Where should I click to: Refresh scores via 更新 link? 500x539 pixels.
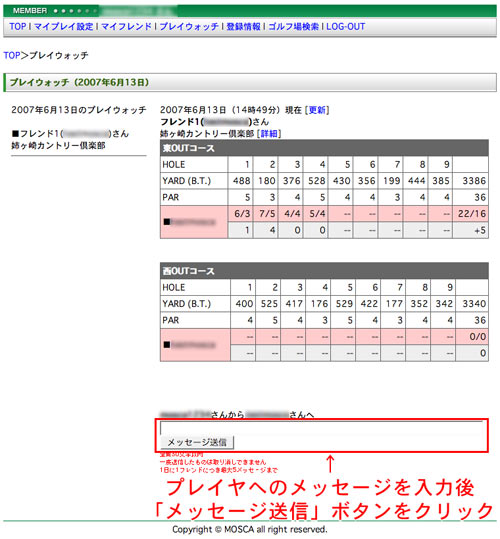pyautogui.click(x=317, y=110)
